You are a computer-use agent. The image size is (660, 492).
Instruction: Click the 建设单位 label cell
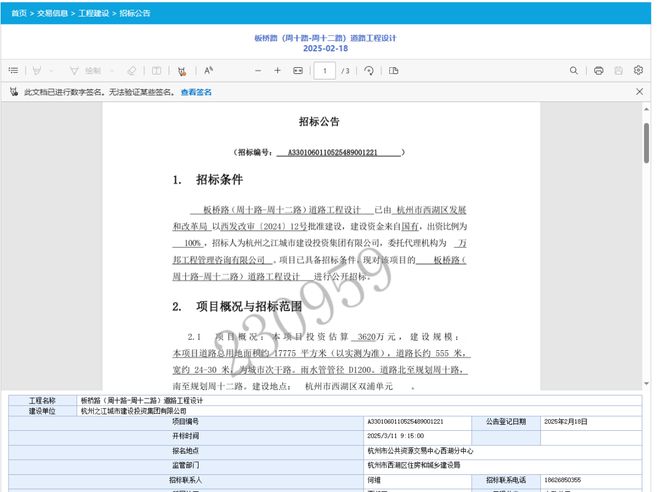(x=42, y=411)
